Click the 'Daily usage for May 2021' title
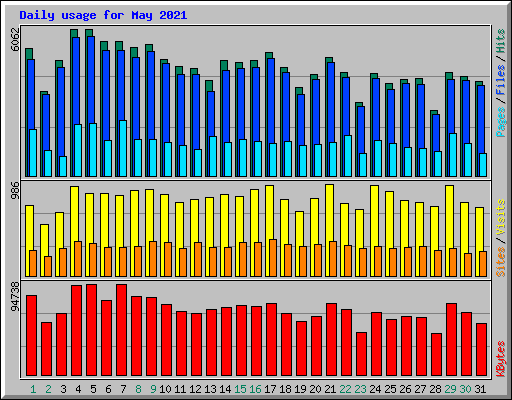The height and width of the screenshot is (400, 512). tap(103, 15)
